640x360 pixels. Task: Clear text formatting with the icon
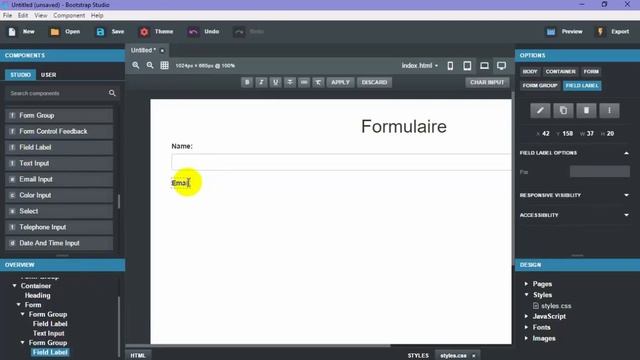point(318,82)
